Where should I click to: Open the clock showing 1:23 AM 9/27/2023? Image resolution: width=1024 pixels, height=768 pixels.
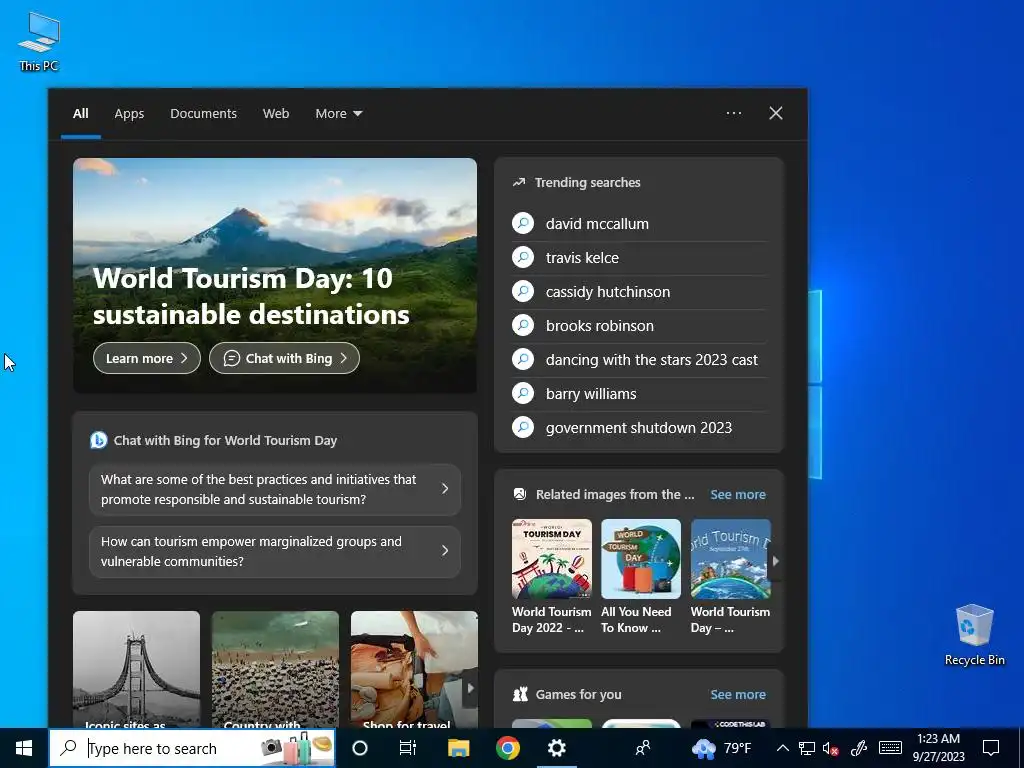[x=938, y=748]
